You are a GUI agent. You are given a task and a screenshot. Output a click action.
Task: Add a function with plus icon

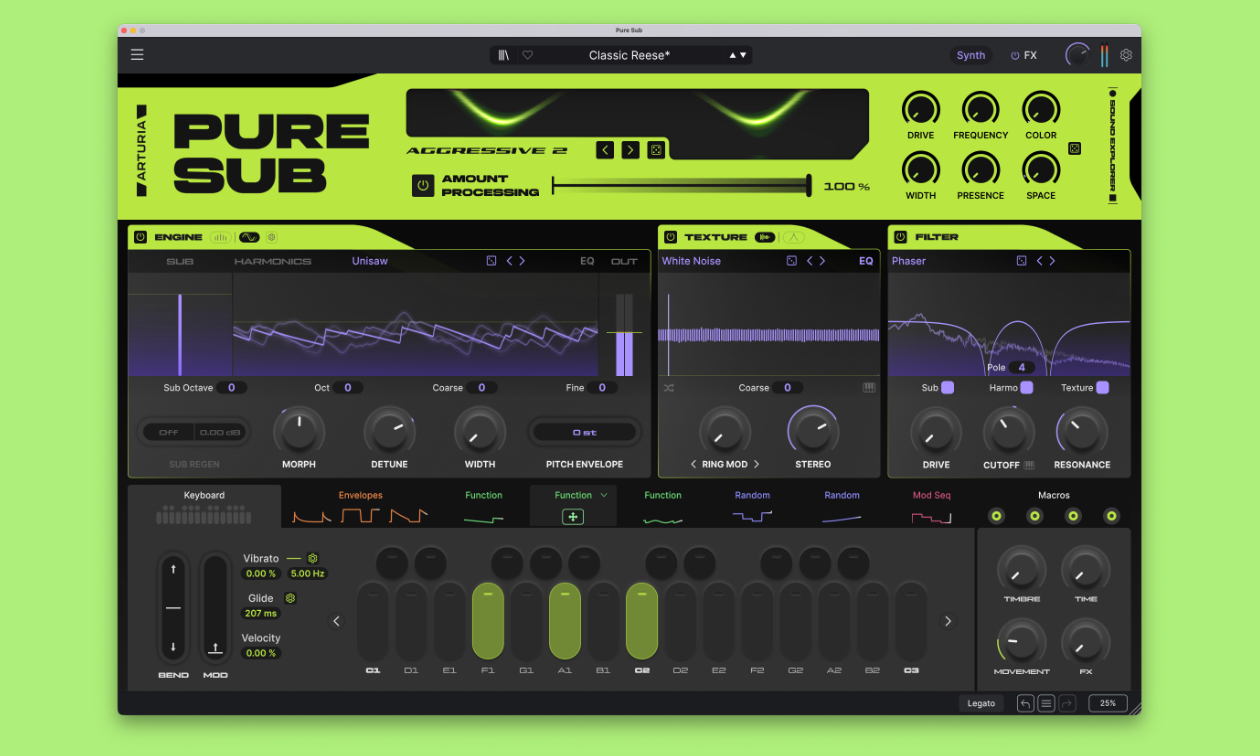pyautogui.click(x=572, y=516)
